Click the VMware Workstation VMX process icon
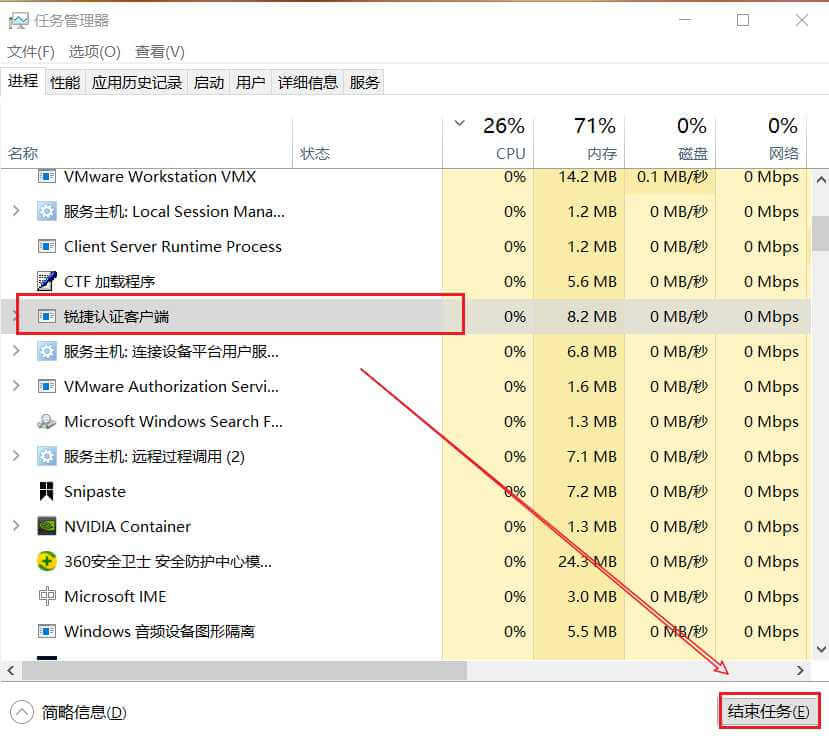 47,176
